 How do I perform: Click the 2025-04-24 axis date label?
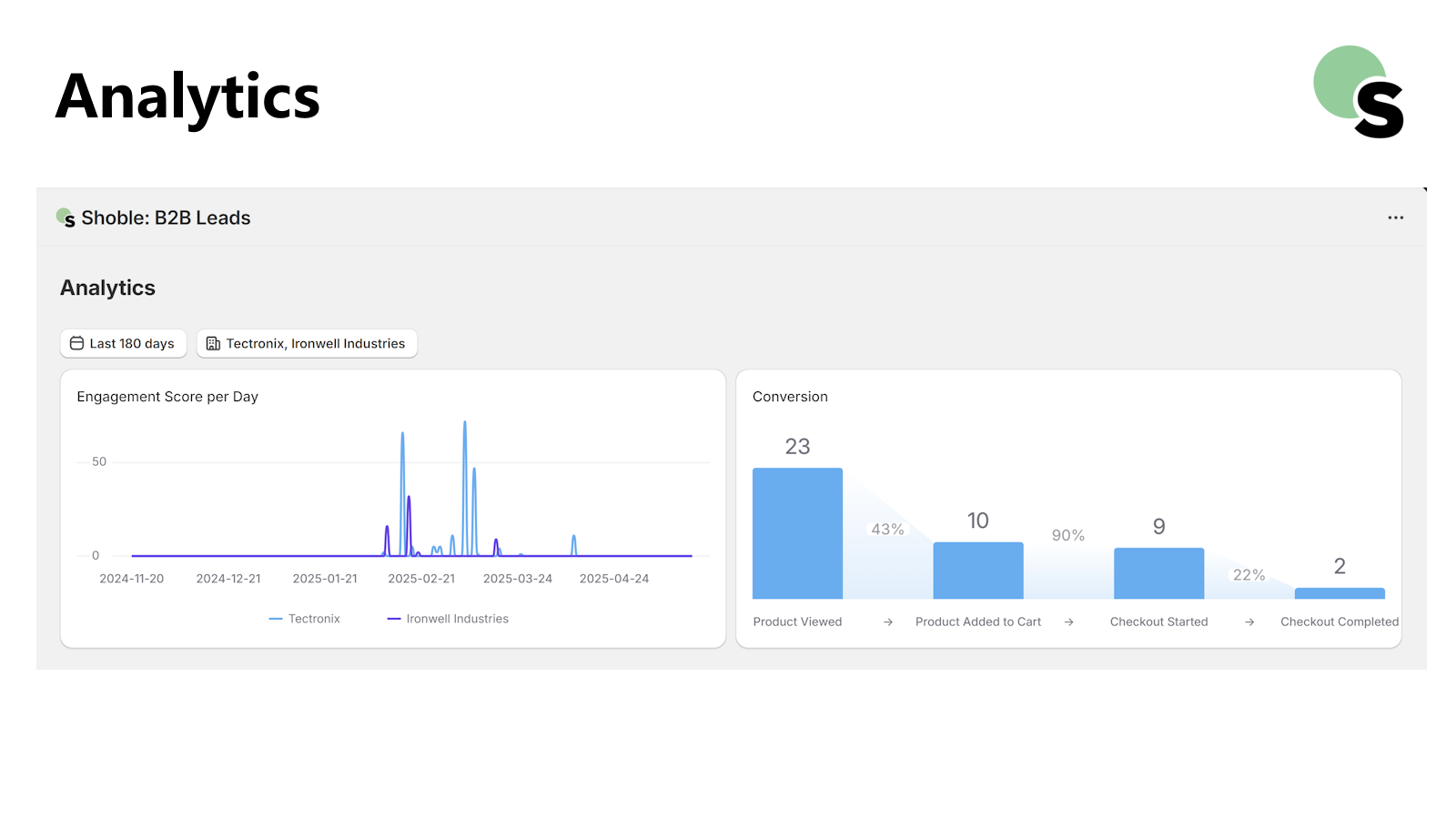(x=614, y=579)
